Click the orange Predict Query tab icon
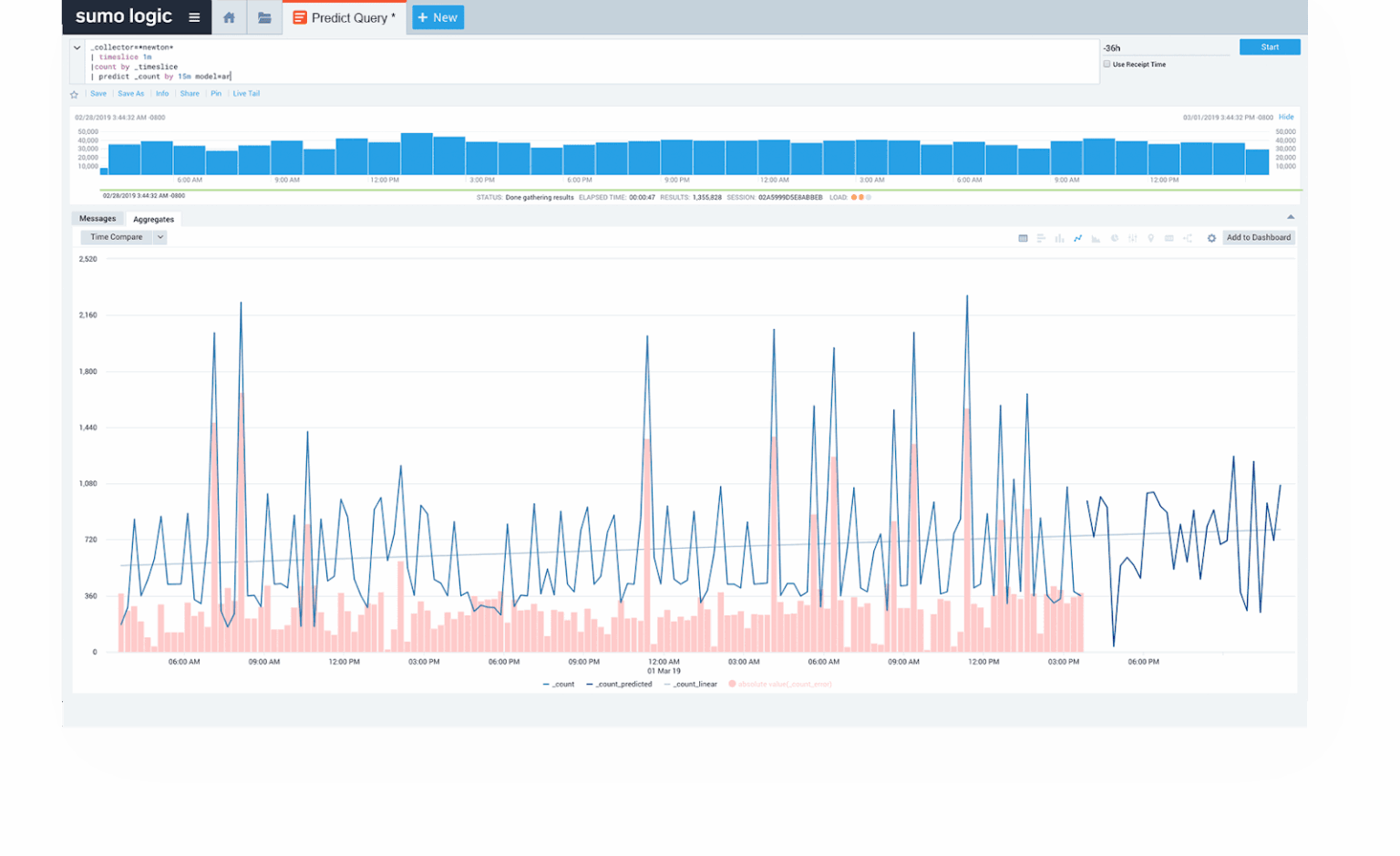Image resolution: width=1400 pixels, height=856 pixels. tap(299, 17)
